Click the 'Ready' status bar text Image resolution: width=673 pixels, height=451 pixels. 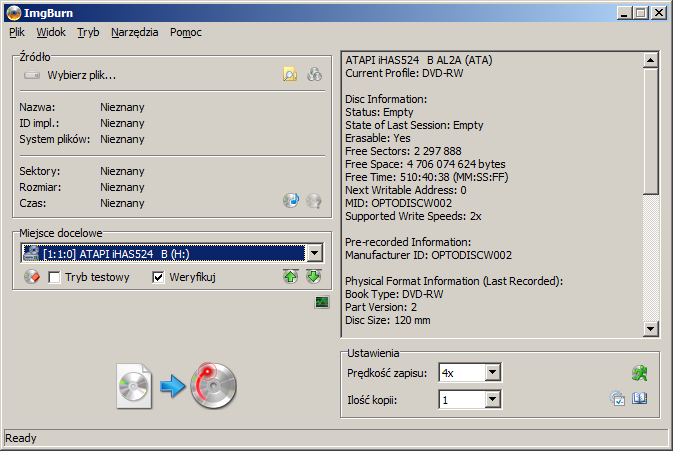[21, 438]
